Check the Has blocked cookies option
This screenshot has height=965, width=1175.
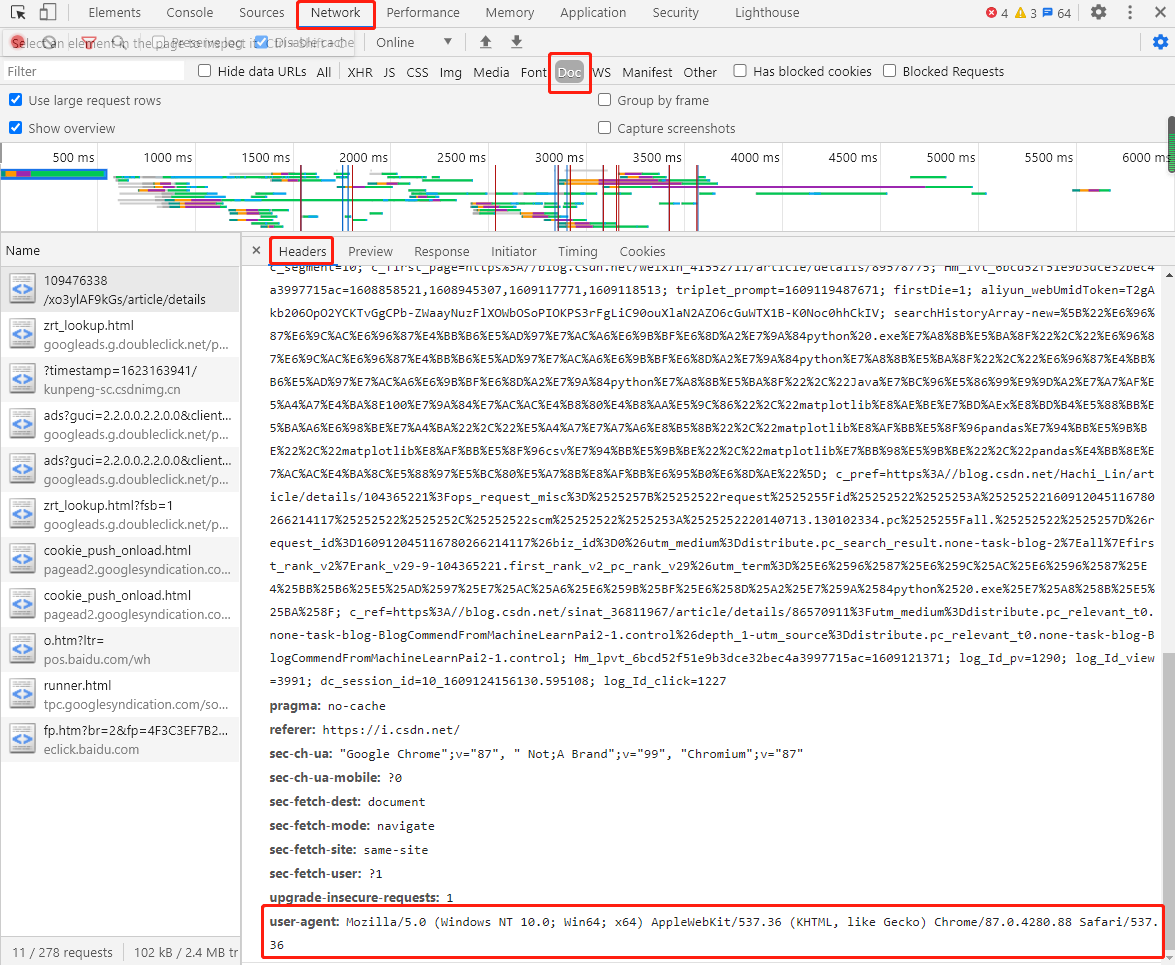(x=740, y=71)
